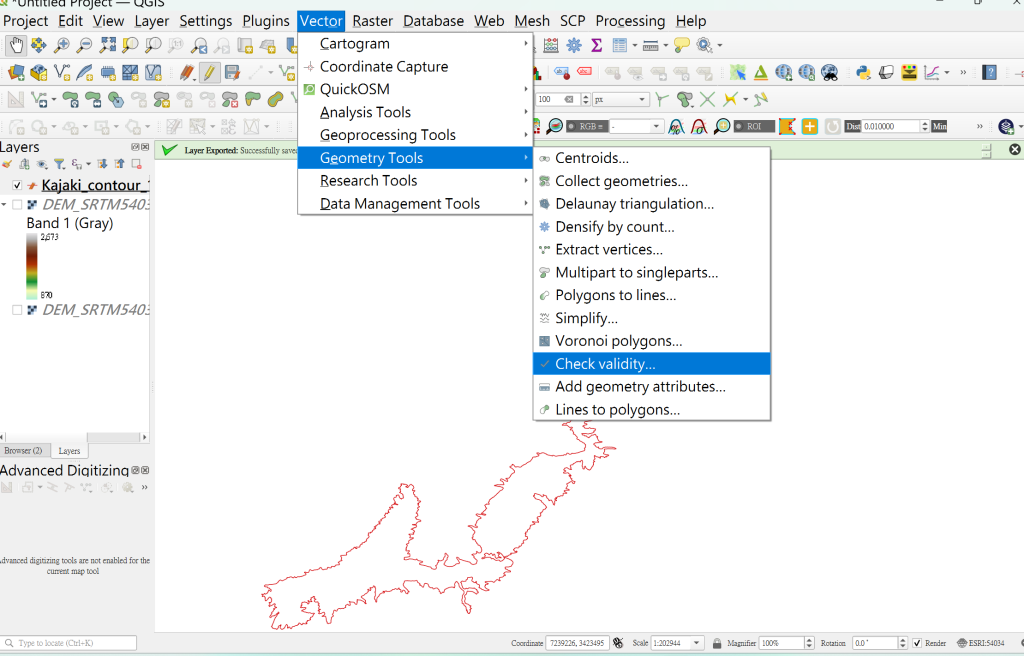
Task: Open the RGB band combination dropdown
Action: pos(656,126)
